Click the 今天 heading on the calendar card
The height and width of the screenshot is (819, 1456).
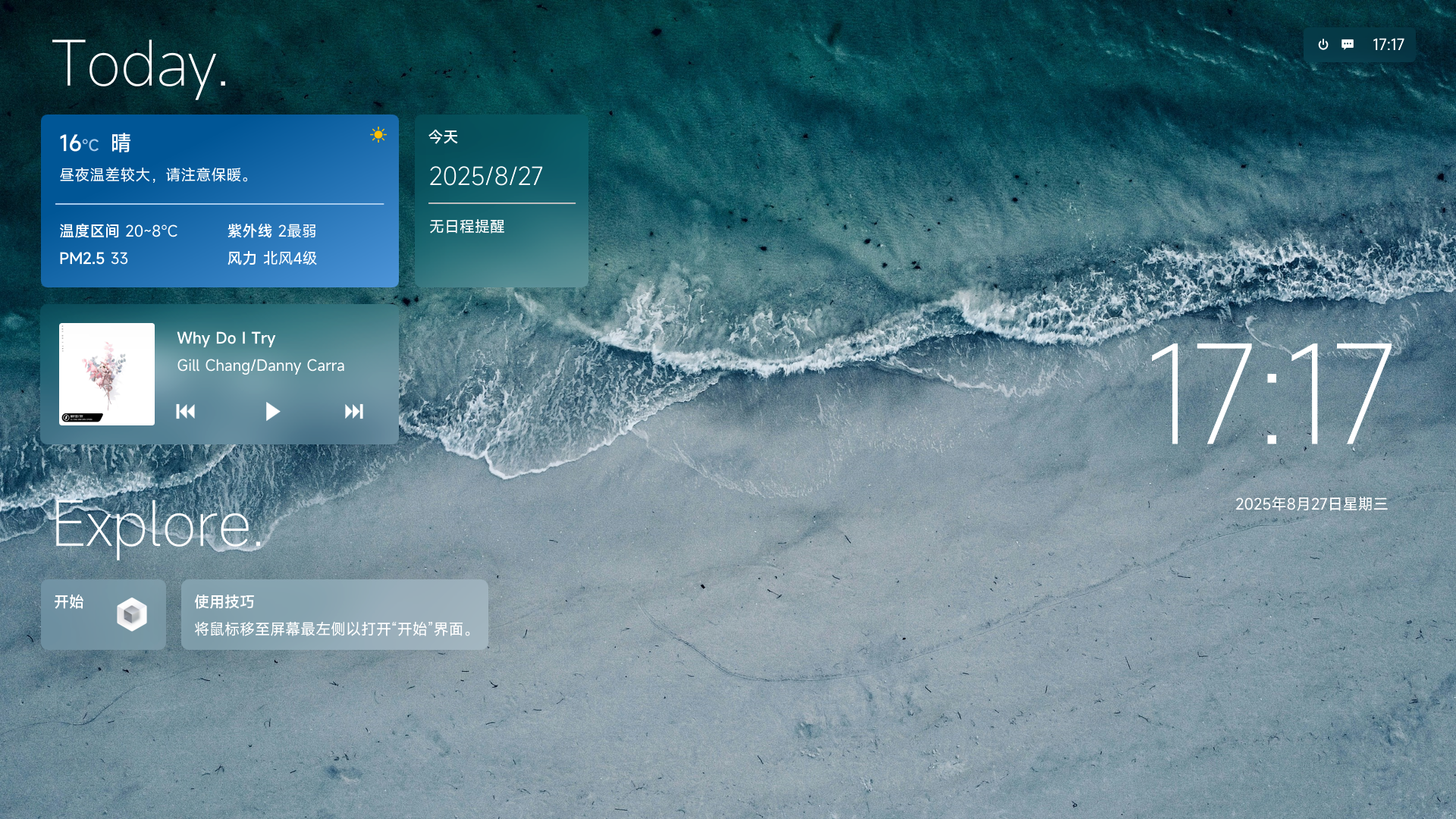tap(444, 137)
